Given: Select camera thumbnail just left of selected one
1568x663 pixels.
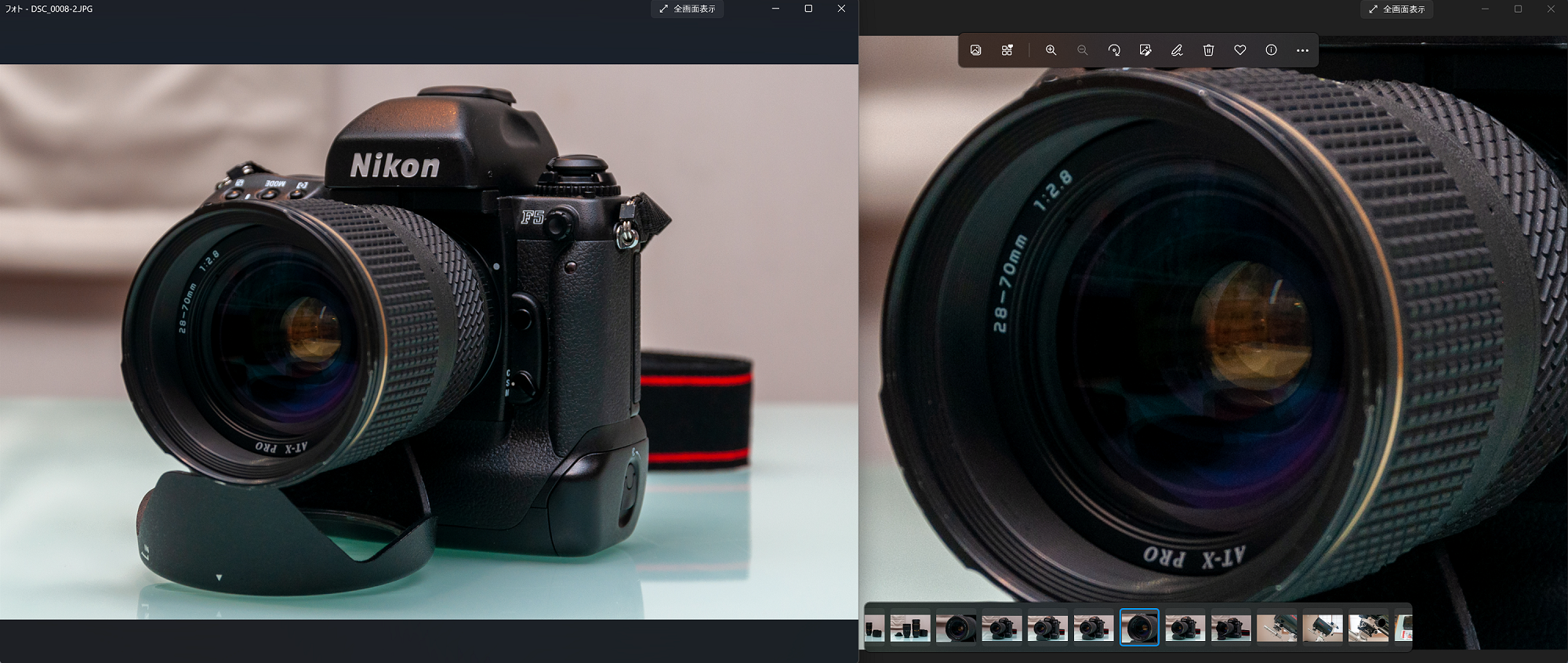Looking at the screenshot, I should [1094, 627].
